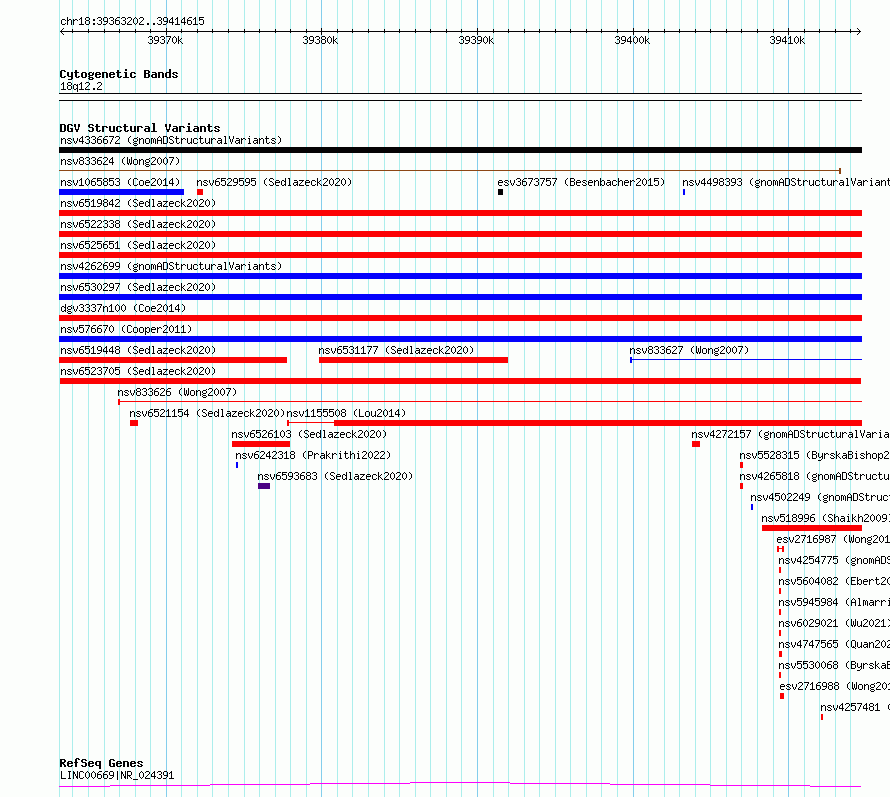The height and width of the screenshot is (797, 890).
Task: Click the Cytogenetic Bands track title
Action: tap(119, 74)
